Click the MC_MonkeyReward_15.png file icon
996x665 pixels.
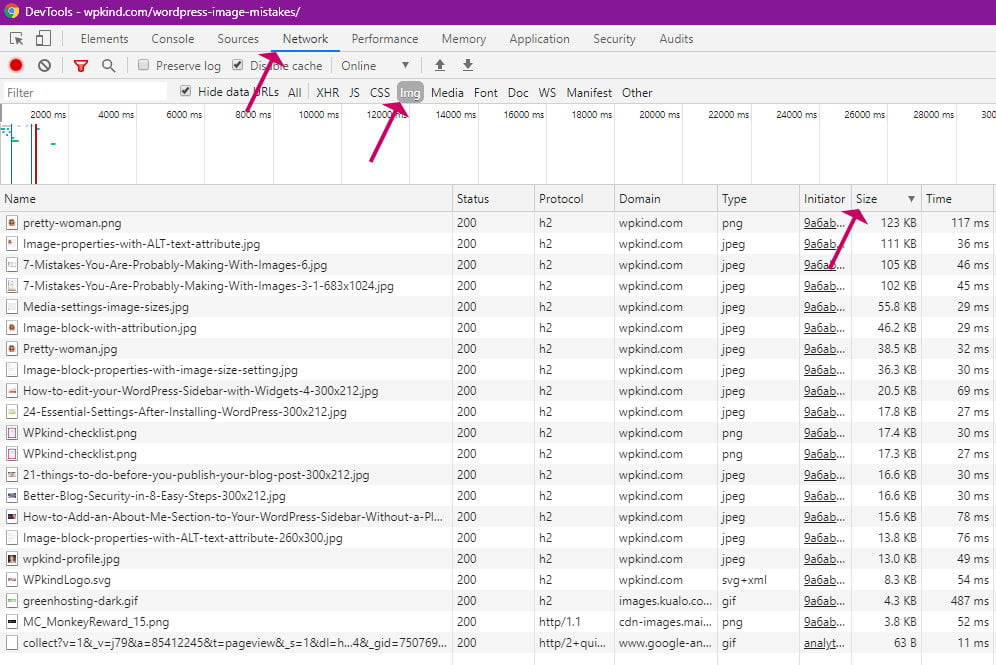[11, 622]
